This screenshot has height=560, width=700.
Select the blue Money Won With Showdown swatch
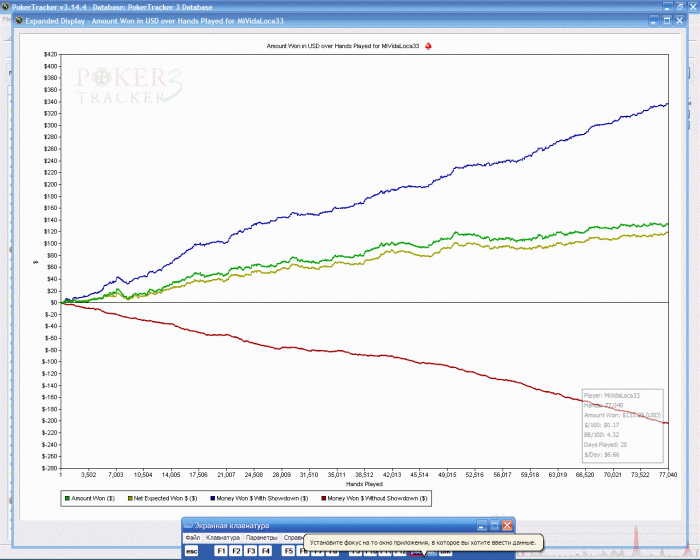tap(212, 498)
